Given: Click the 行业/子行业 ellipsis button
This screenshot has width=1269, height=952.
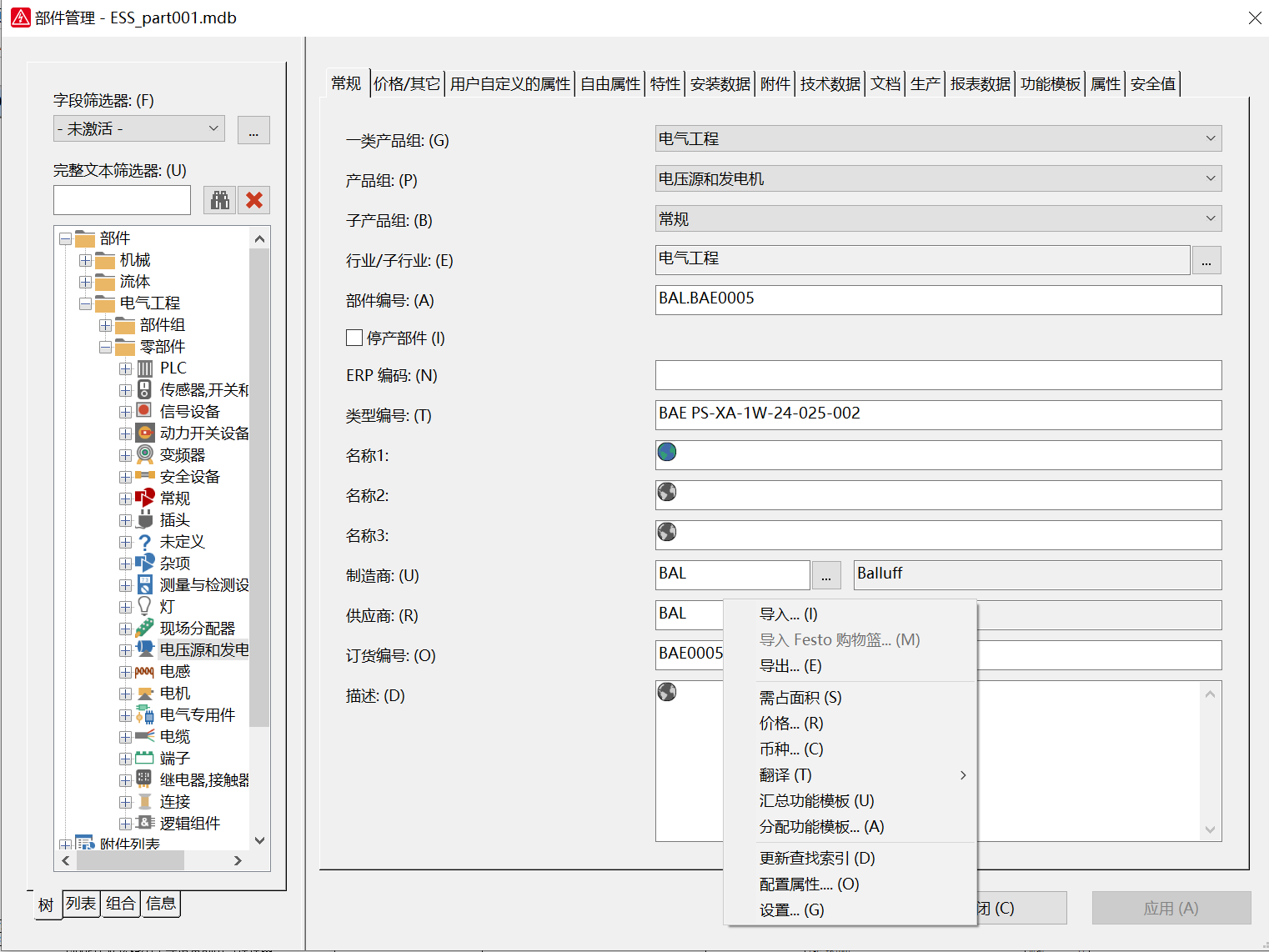Looking at the screenshot, I should coord(1206,261).
